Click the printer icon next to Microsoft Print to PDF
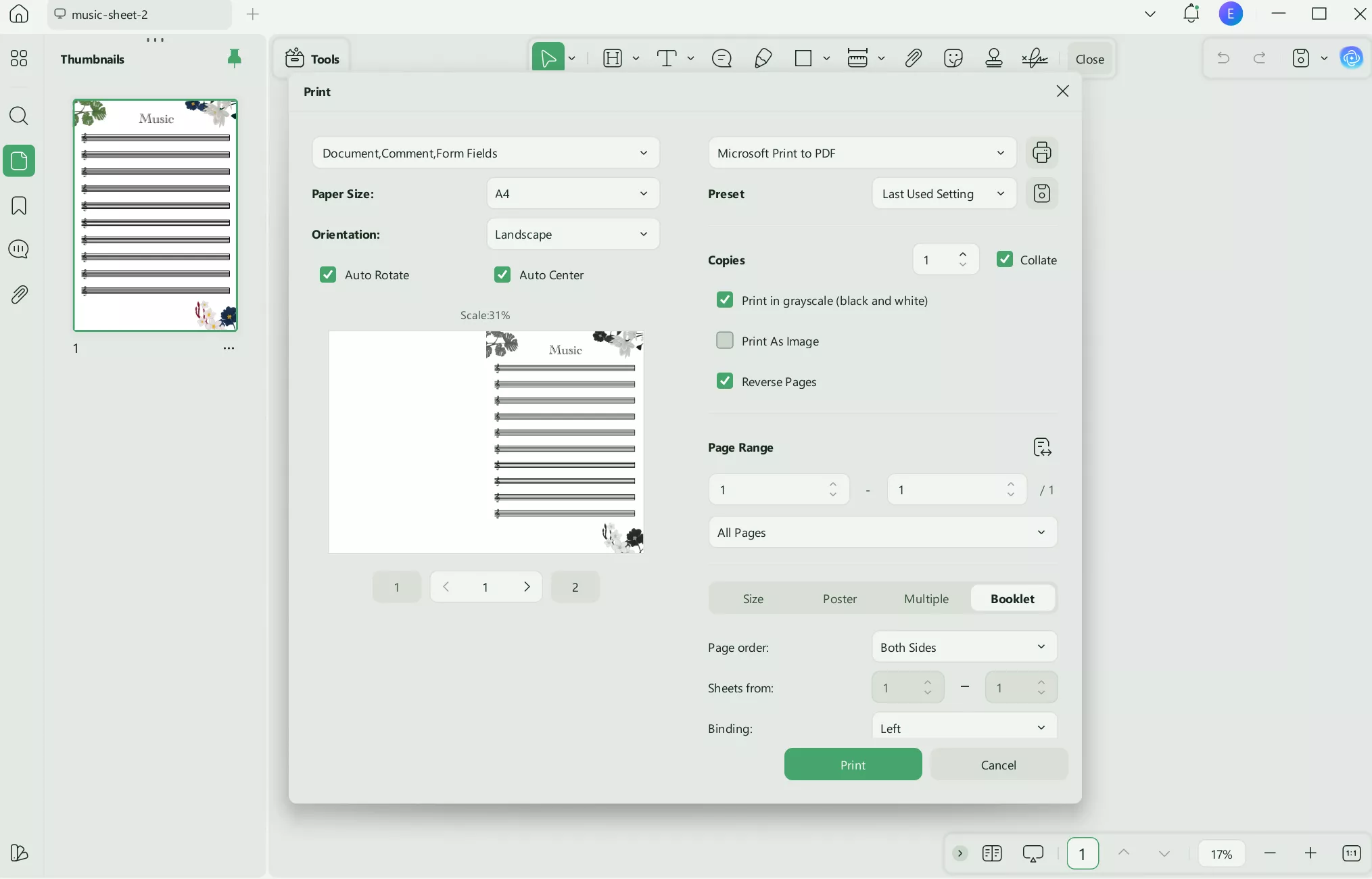 coord(1042,153)
